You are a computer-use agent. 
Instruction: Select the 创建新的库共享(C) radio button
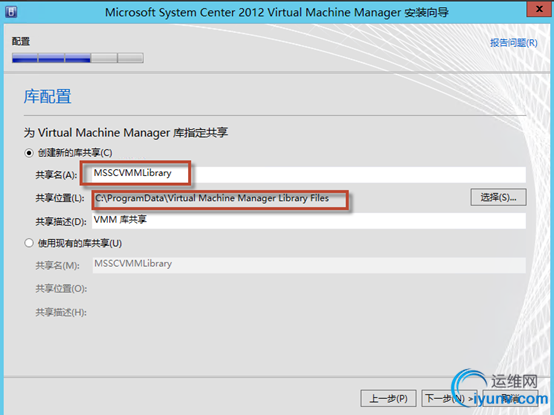tap(29, 153)
